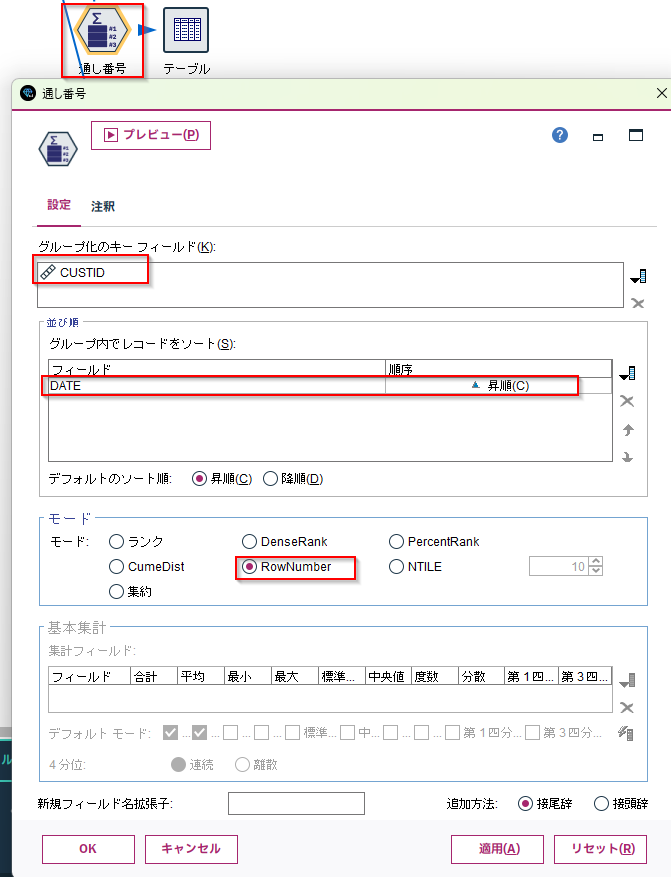The image size is (671, 877).
Task: Choose 昇順 as default sort order
Action: click(x=199, y=479)
